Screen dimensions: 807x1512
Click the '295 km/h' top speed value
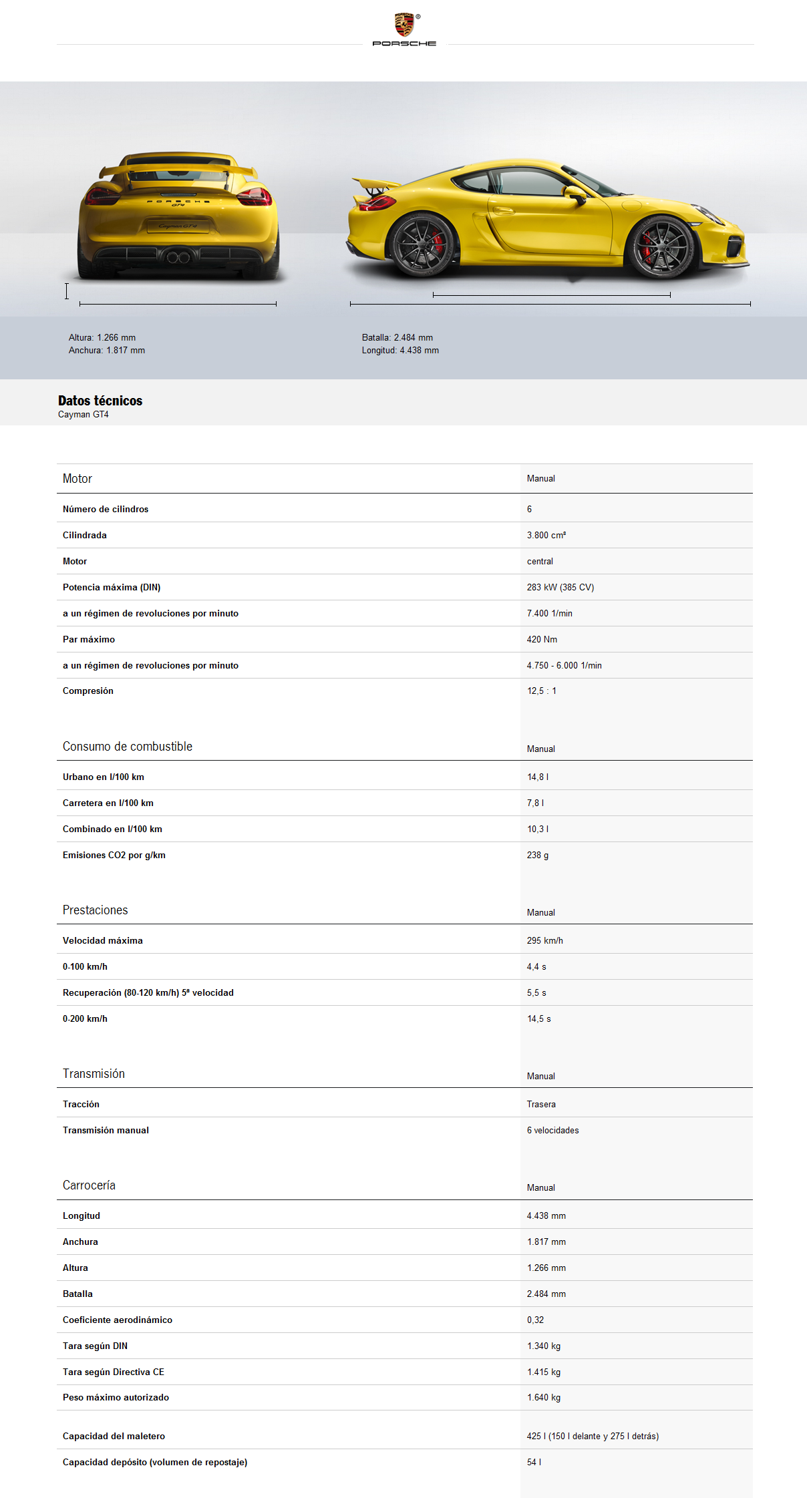545,941
